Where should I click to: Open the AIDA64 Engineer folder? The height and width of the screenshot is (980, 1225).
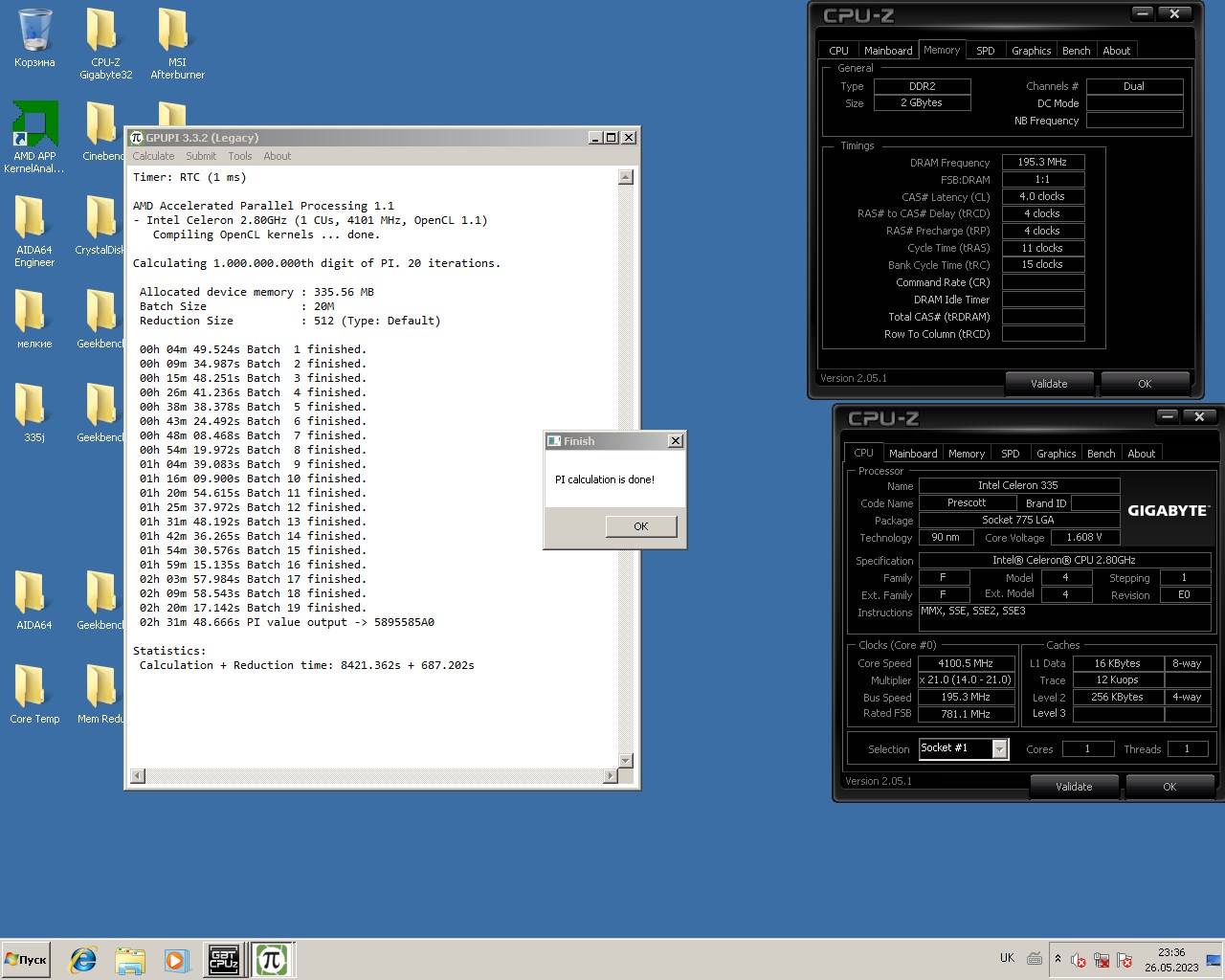point(34,231)
